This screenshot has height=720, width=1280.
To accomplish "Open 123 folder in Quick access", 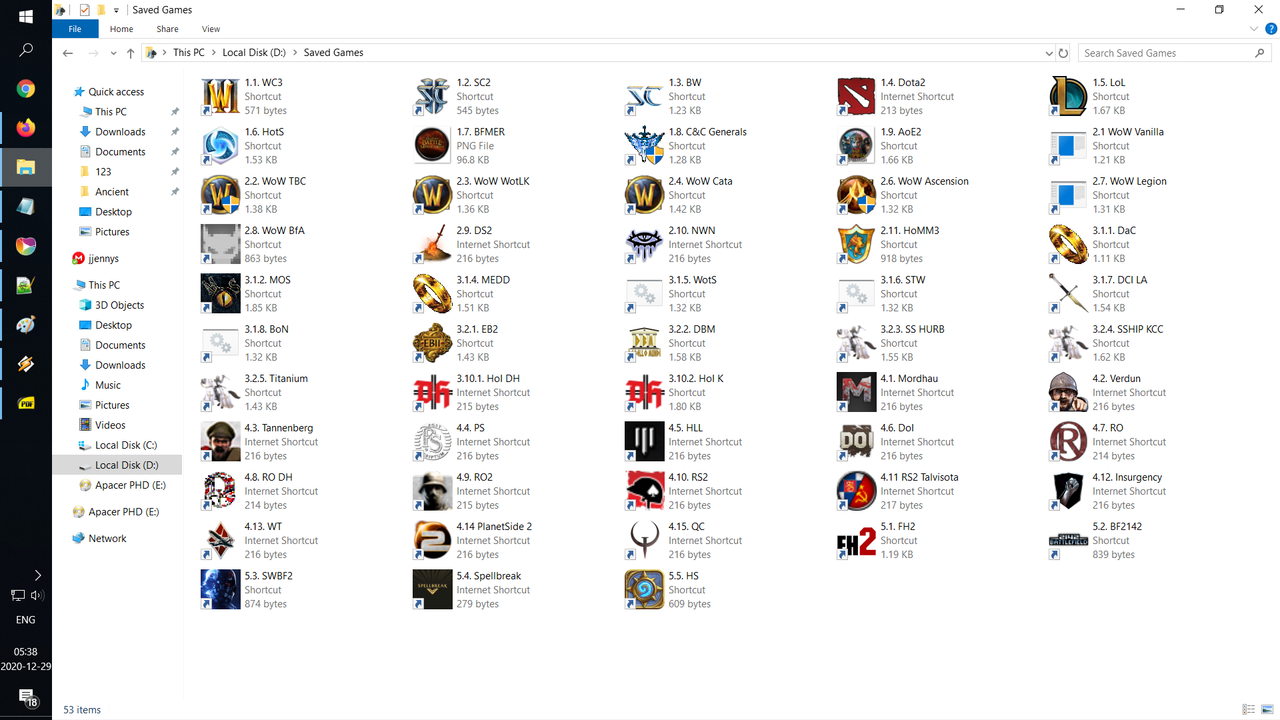I will [103, 172].
